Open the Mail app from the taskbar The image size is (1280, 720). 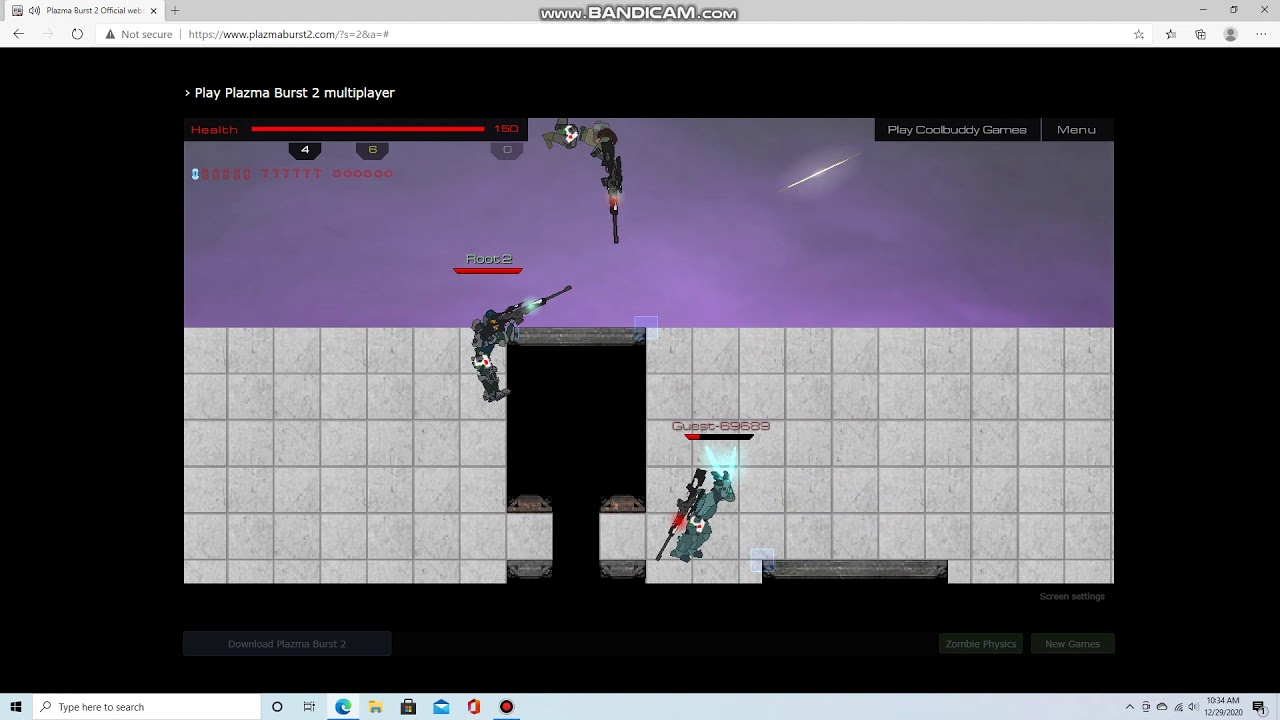[441, 707]
